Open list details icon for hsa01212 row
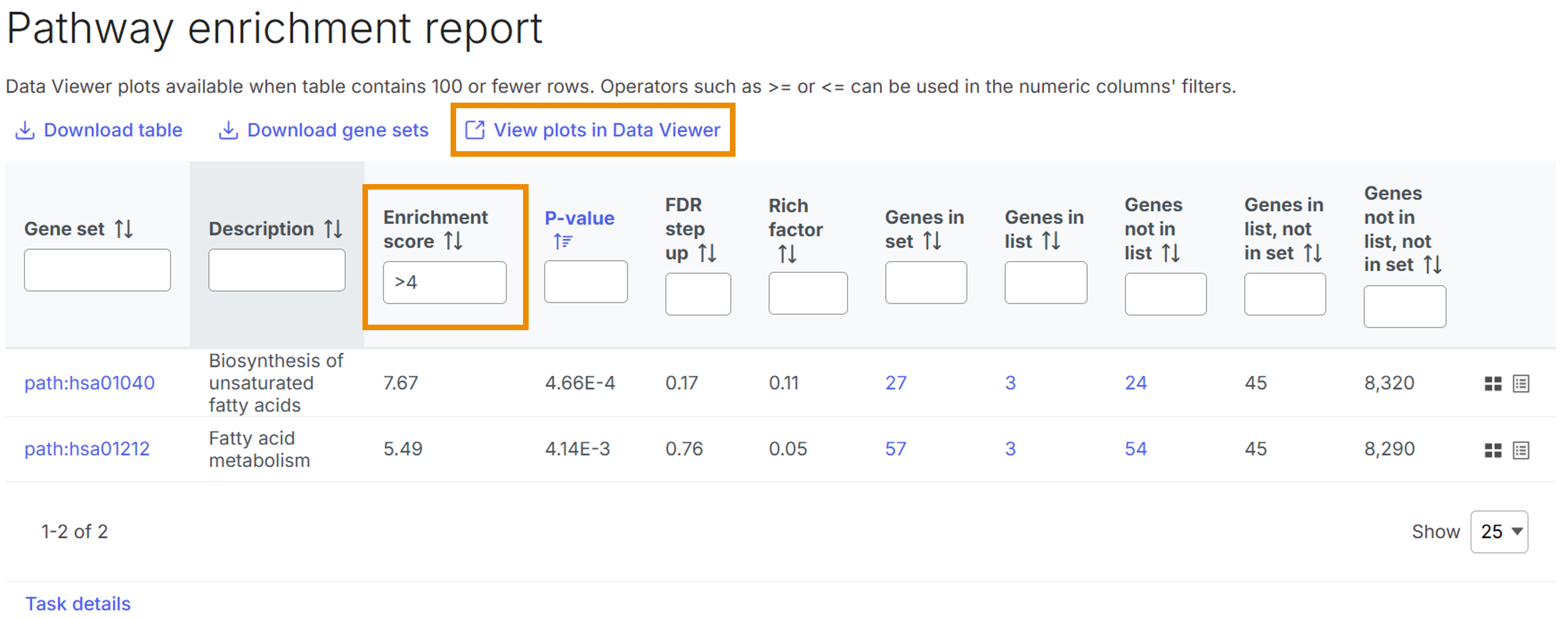The image size is (1568, 618). (1521, 450)
